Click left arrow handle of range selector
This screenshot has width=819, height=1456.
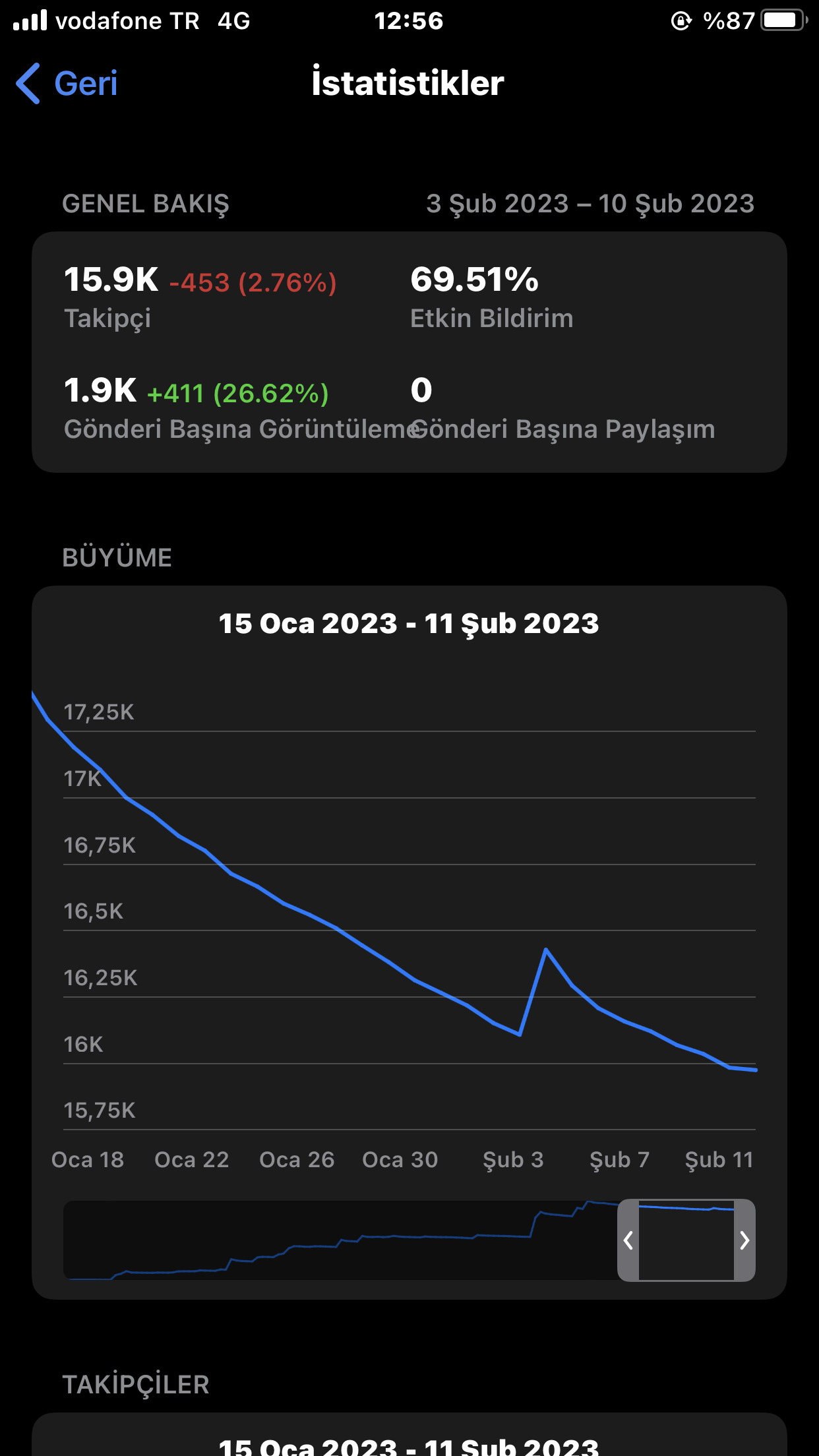628,1240
